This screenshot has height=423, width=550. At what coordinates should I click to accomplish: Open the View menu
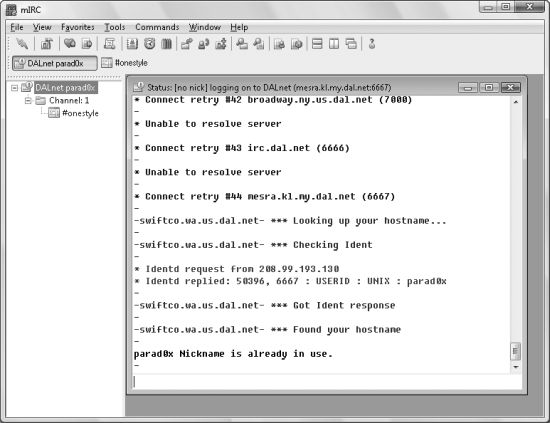42,27
